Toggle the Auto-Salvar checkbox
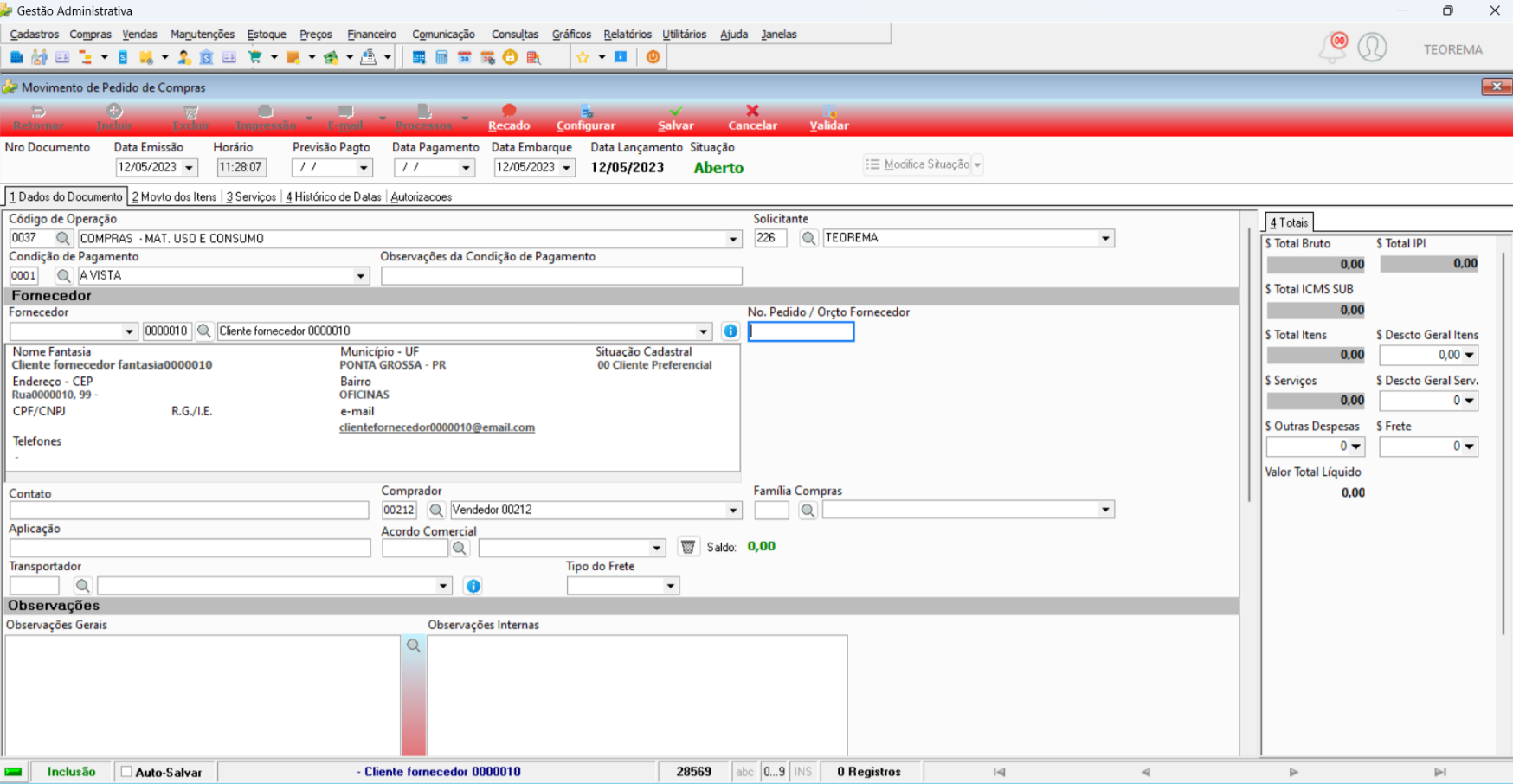The image size is (1513, 784). (x=126, y=772)
